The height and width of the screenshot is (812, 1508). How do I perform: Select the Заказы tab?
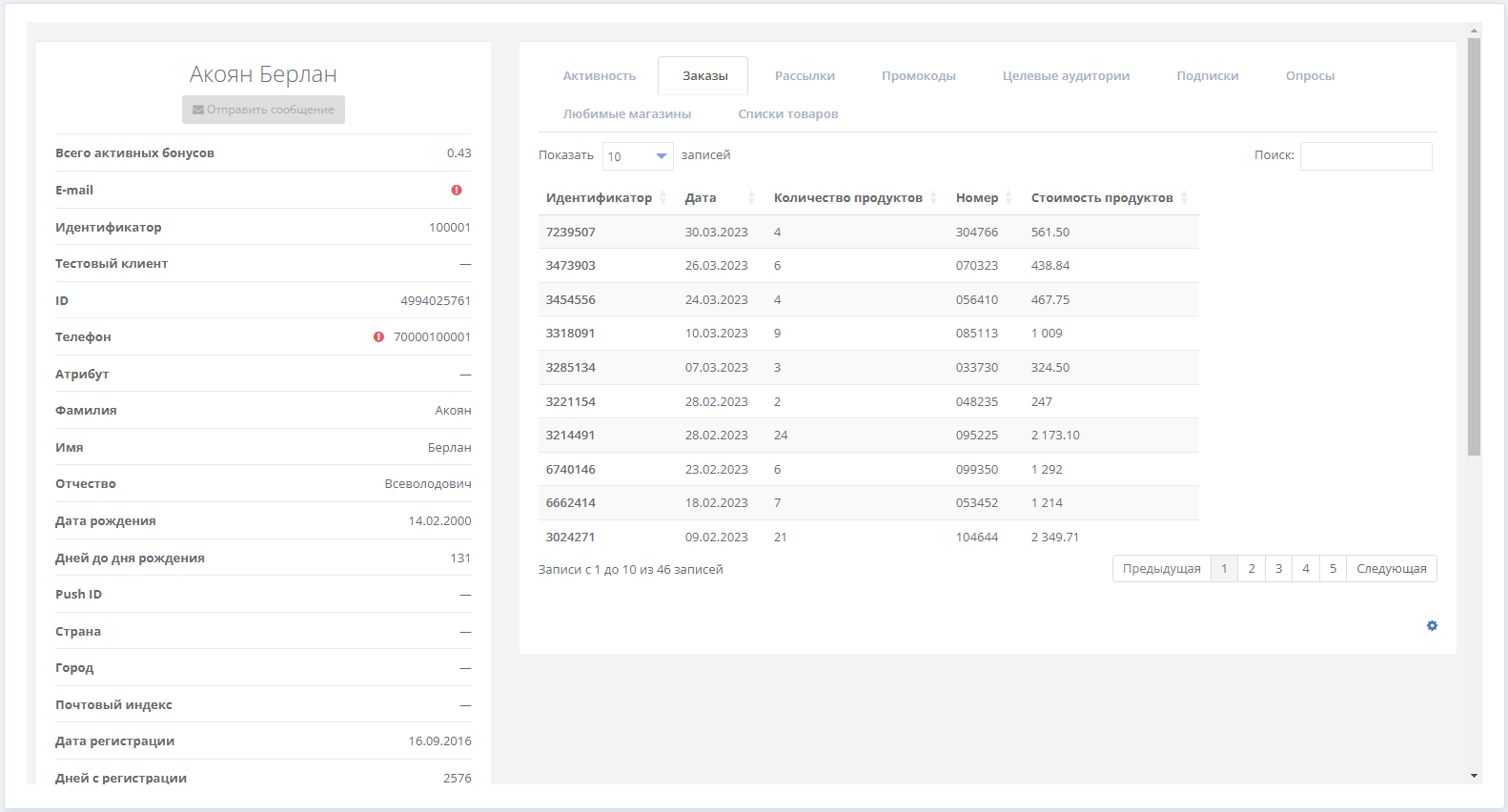[x=704, y=76]
